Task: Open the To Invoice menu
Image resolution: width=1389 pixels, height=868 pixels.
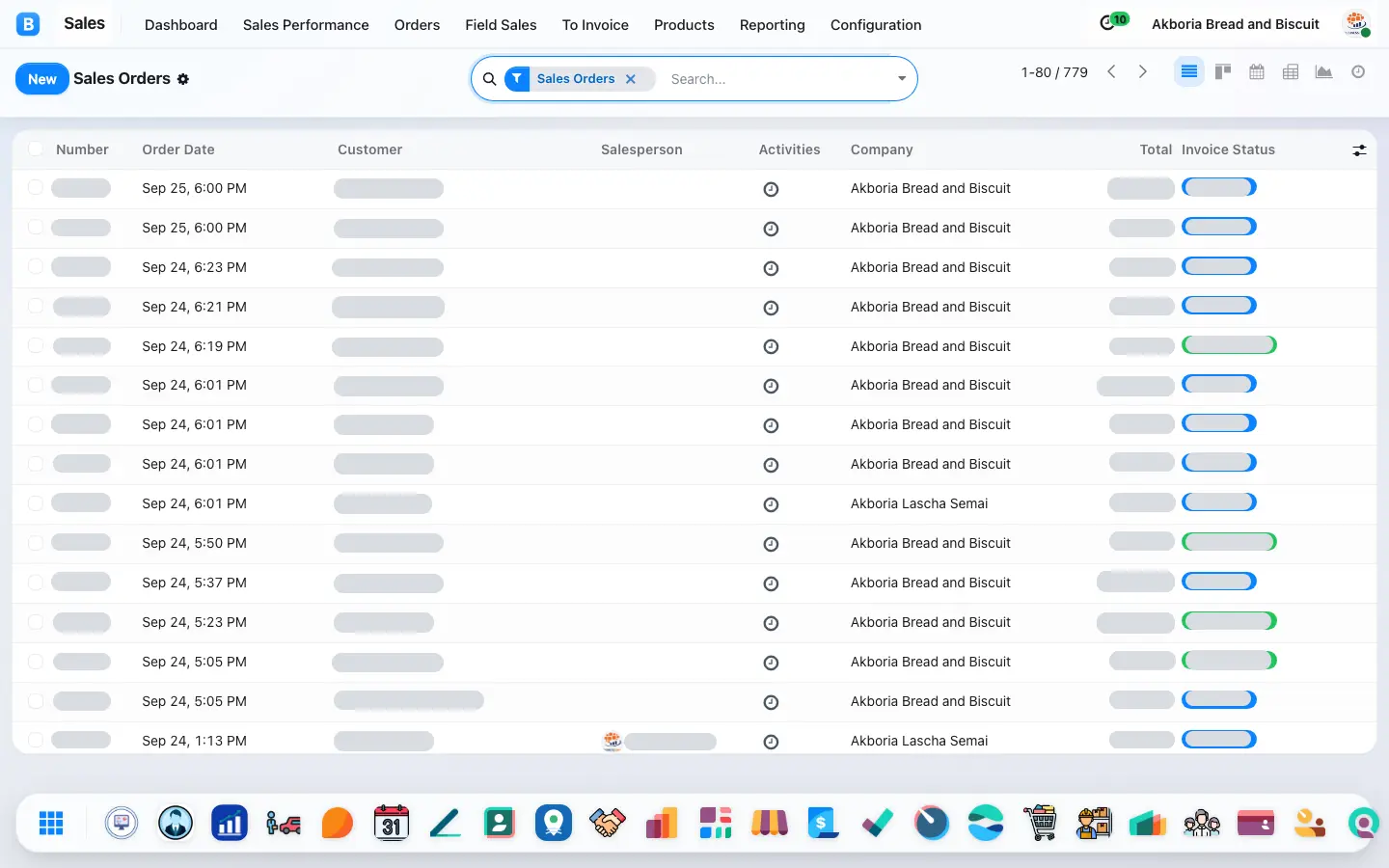Action: pos(595,25)
